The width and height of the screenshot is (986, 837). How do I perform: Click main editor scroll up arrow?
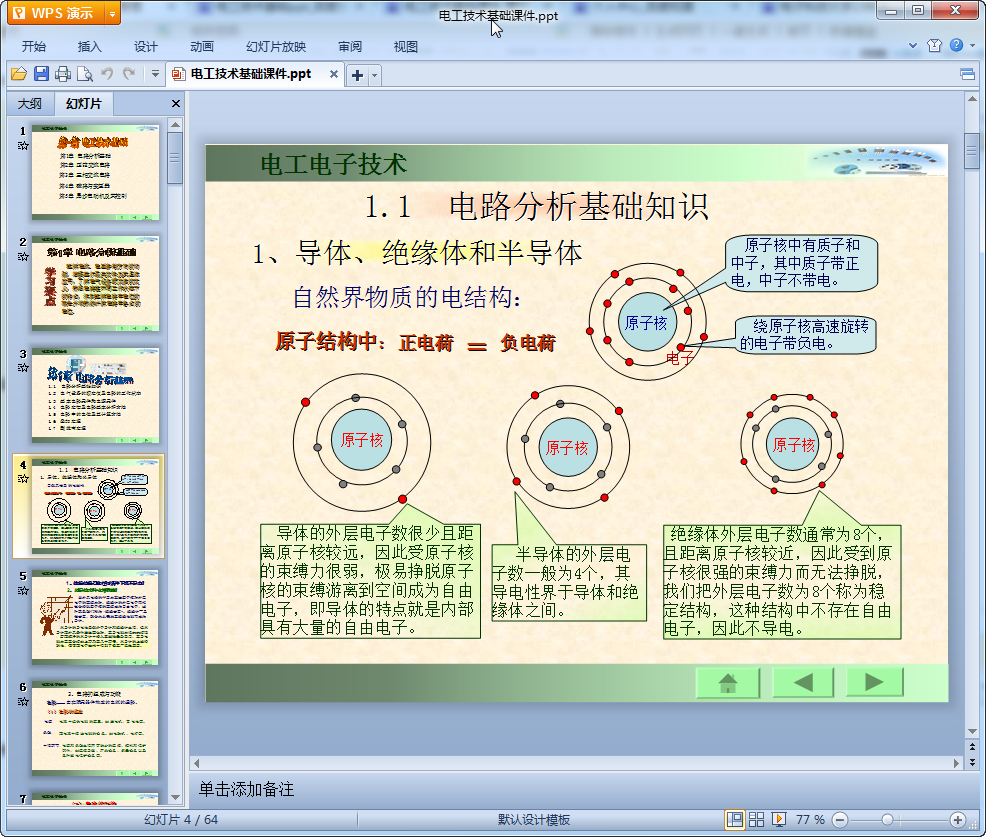click(972, 99)
